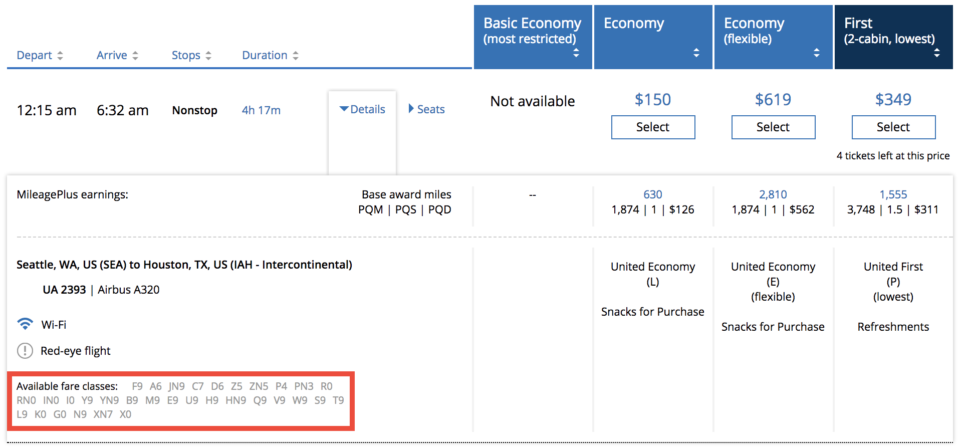Expand the Seats view

[427, 110]
